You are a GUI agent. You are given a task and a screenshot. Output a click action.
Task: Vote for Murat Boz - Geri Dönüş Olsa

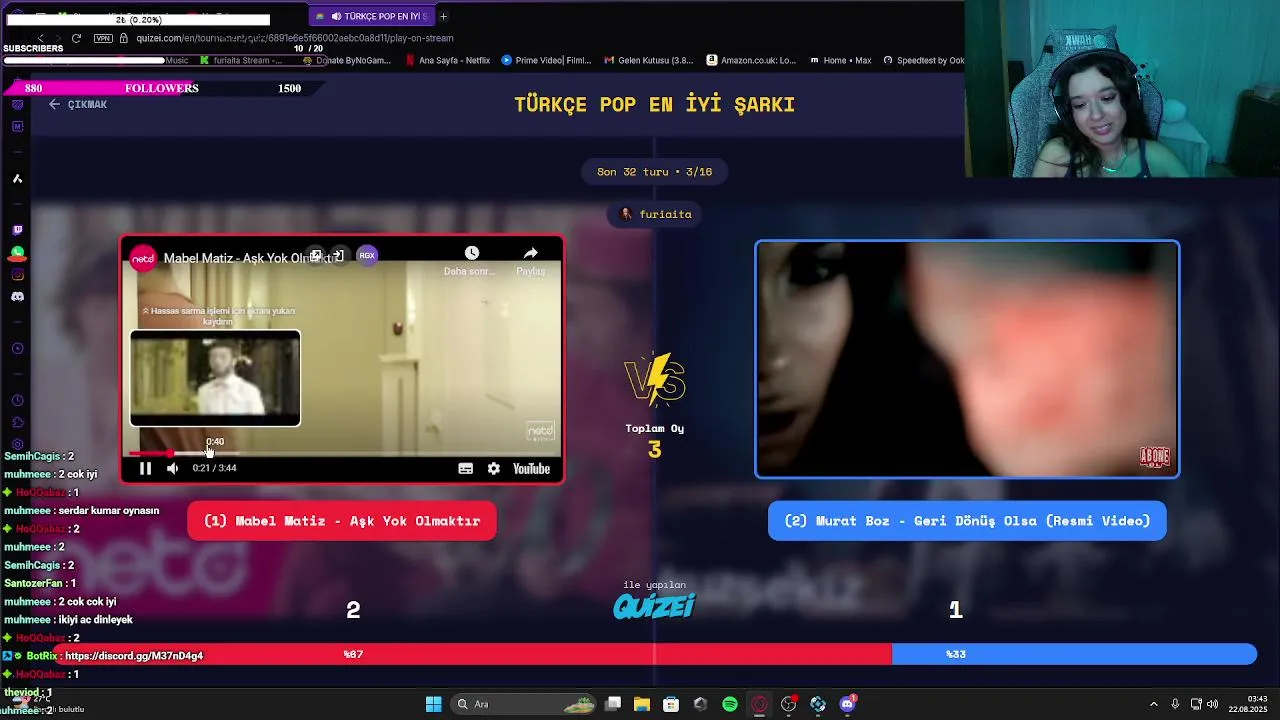pos(967,521)
